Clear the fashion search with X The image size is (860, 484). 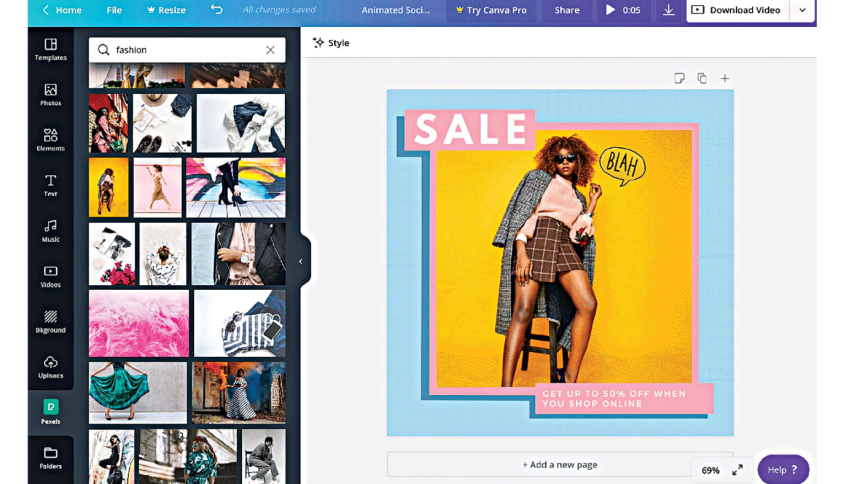270,50
